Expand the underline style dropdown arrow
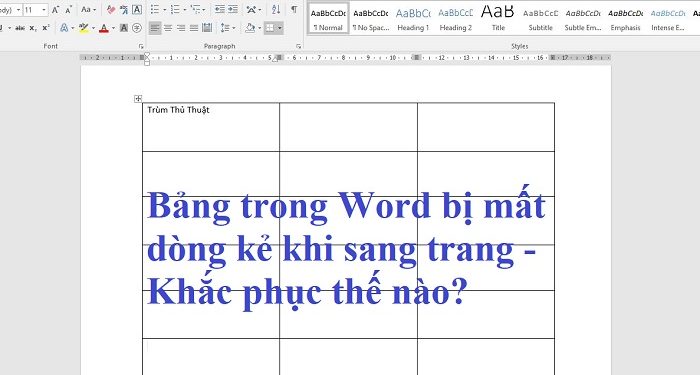Viewport: 700px width, 375px height. coord(9,28)
